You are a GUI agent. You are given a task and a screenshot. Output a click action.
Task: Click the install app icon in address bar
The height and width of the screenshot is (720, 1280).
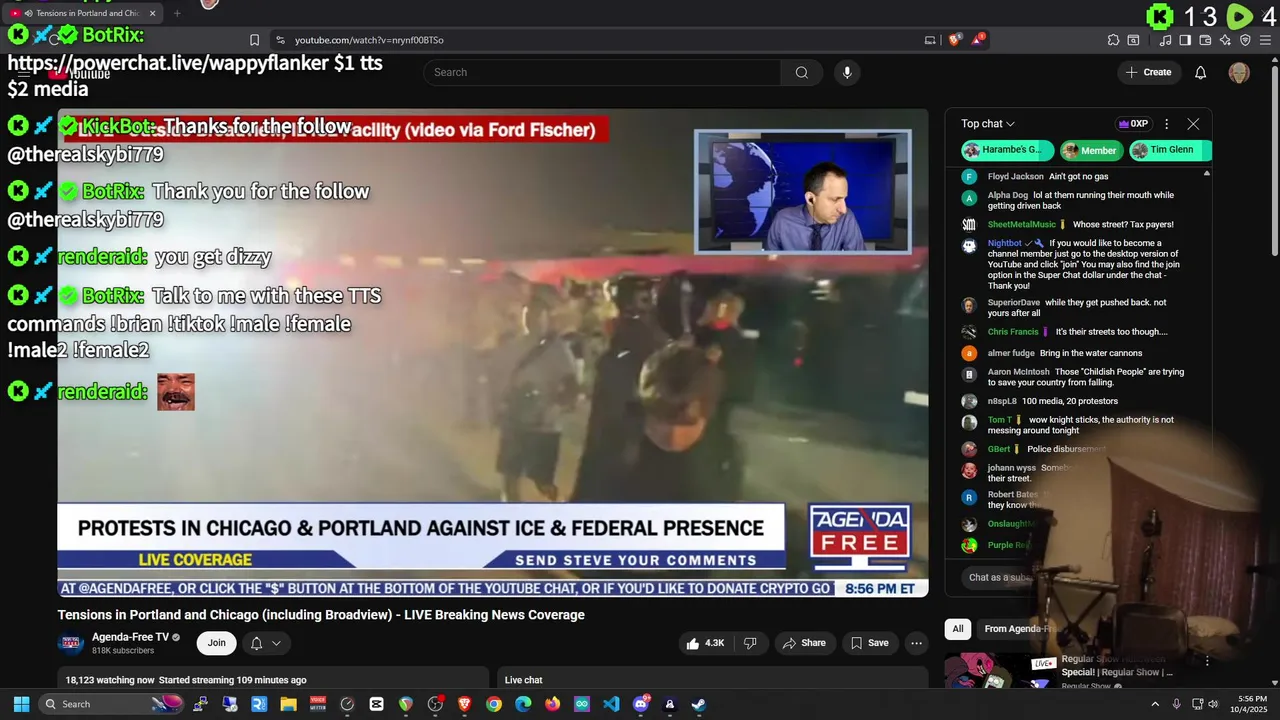[x=930, y=40]
